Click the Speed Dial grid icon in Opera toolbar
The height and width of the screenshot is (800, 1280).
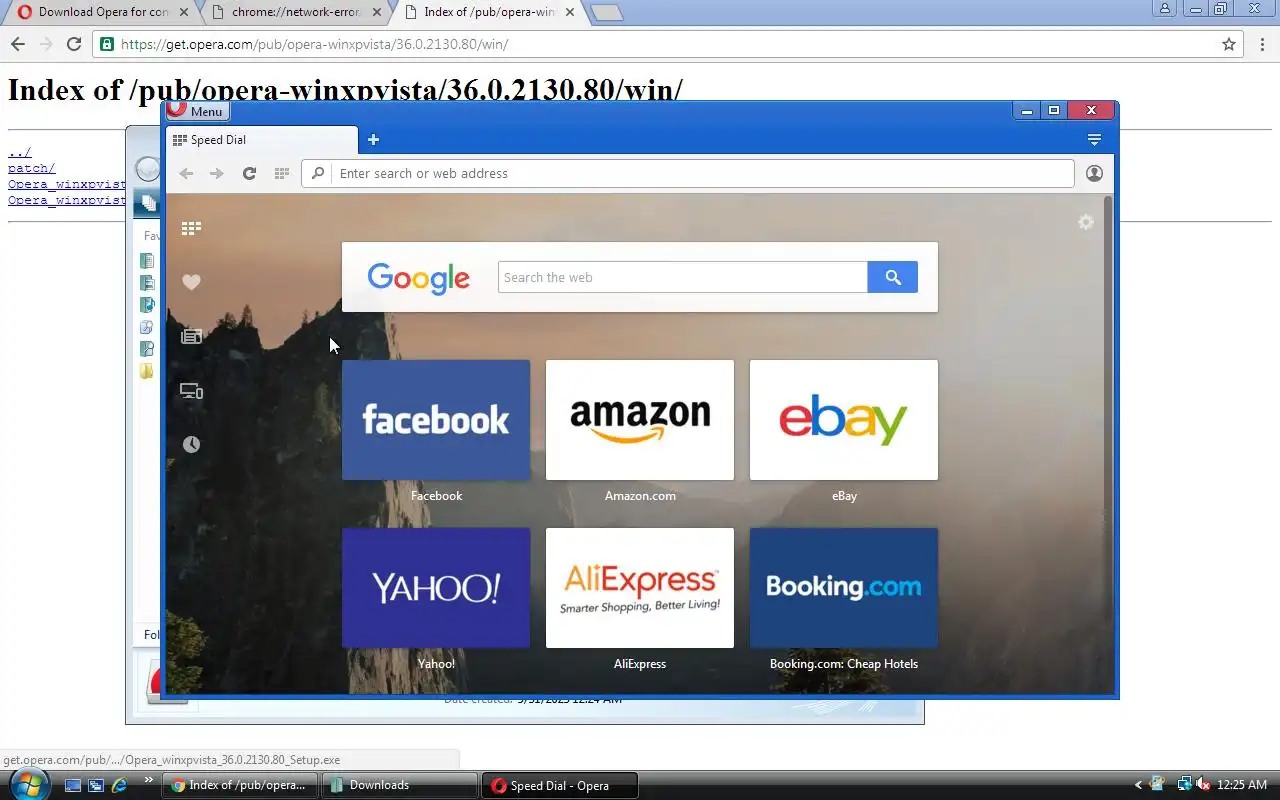281,173
